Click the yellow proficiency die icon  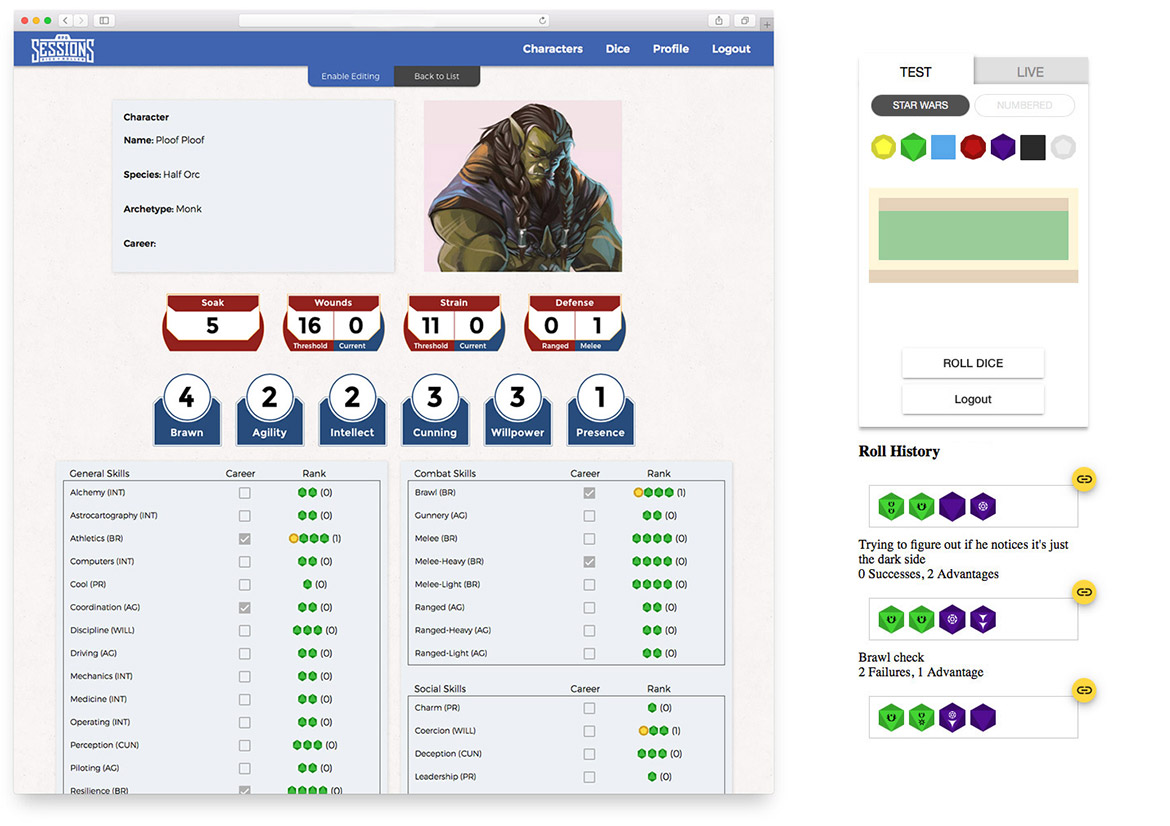pos(884,148)
